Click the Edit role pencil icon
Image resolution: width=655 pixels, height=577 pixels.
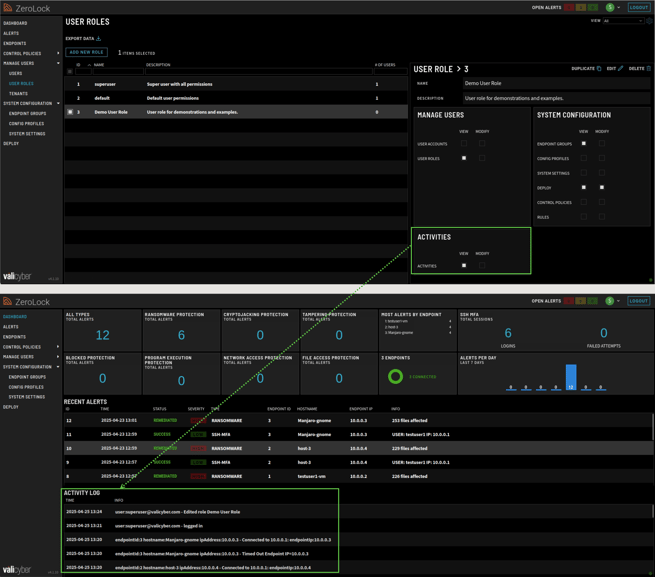620,69
